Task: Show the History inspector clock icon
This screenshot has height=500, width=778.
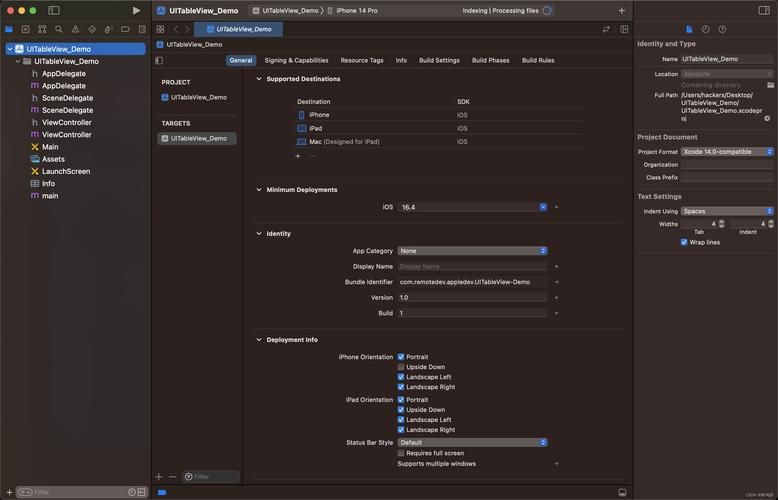Action: (706, 29)
